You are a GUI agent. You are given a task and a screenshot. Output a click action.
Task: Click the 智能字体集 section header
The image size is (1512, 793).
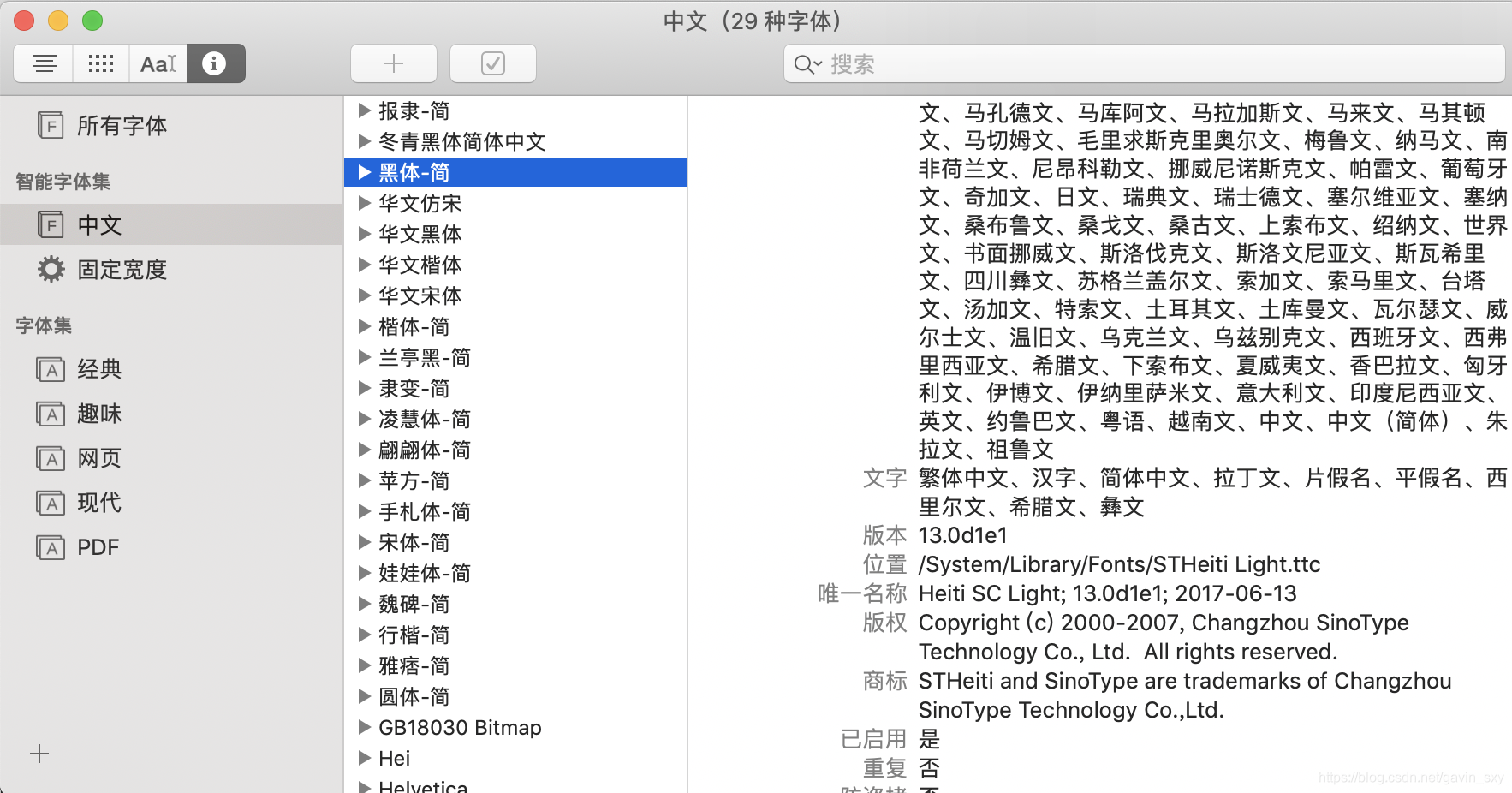click(x=63, y=182)
